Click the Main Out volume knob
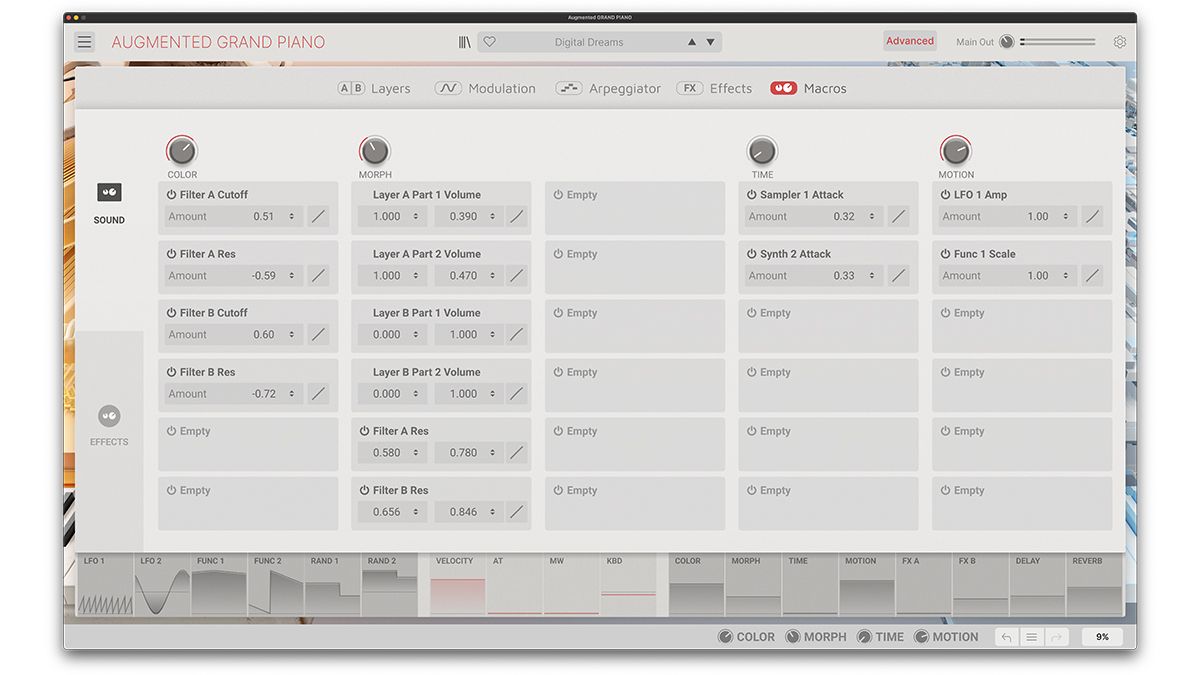 point(1007,42)
